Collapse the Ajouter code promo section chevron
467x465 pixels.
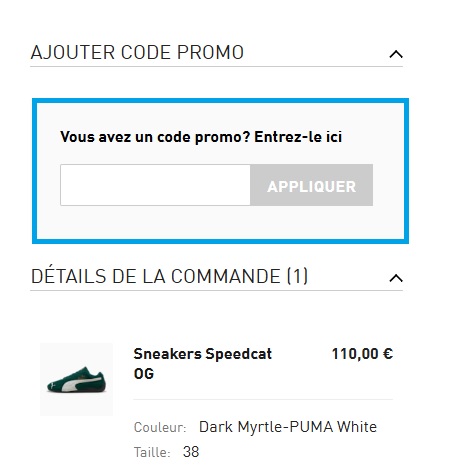click(396, 54)
